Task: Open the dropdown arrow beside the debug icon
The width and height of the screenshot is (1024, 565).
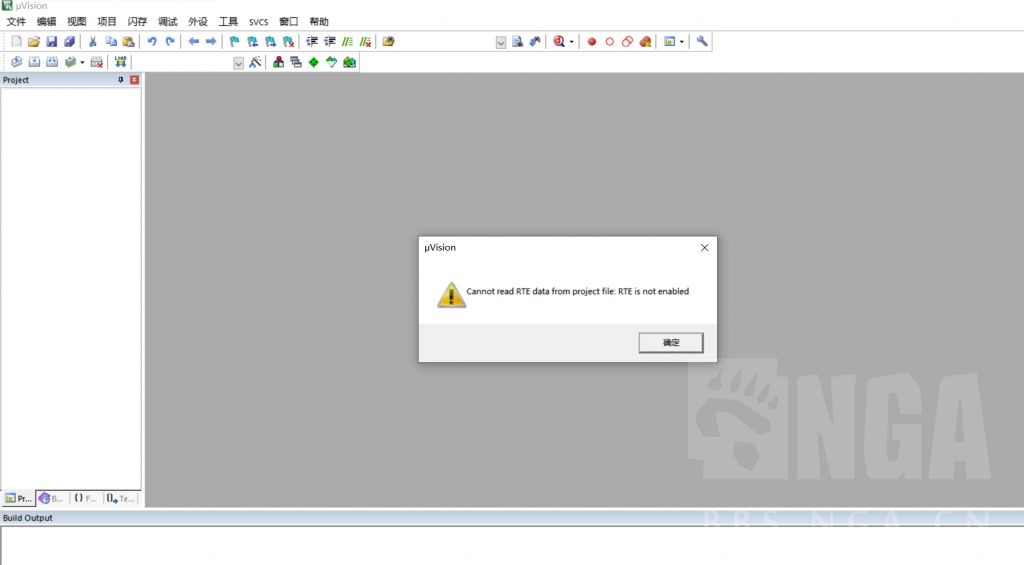Action: click(x=571, y=42)
